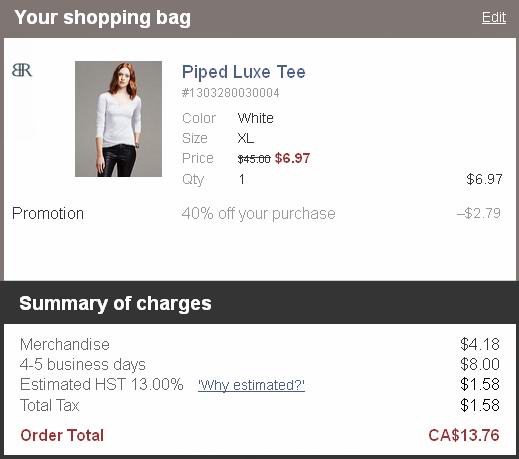
Task: Click the Estimated HST 13.00% label
Action: pyautogui.click(x=102, y=384)
